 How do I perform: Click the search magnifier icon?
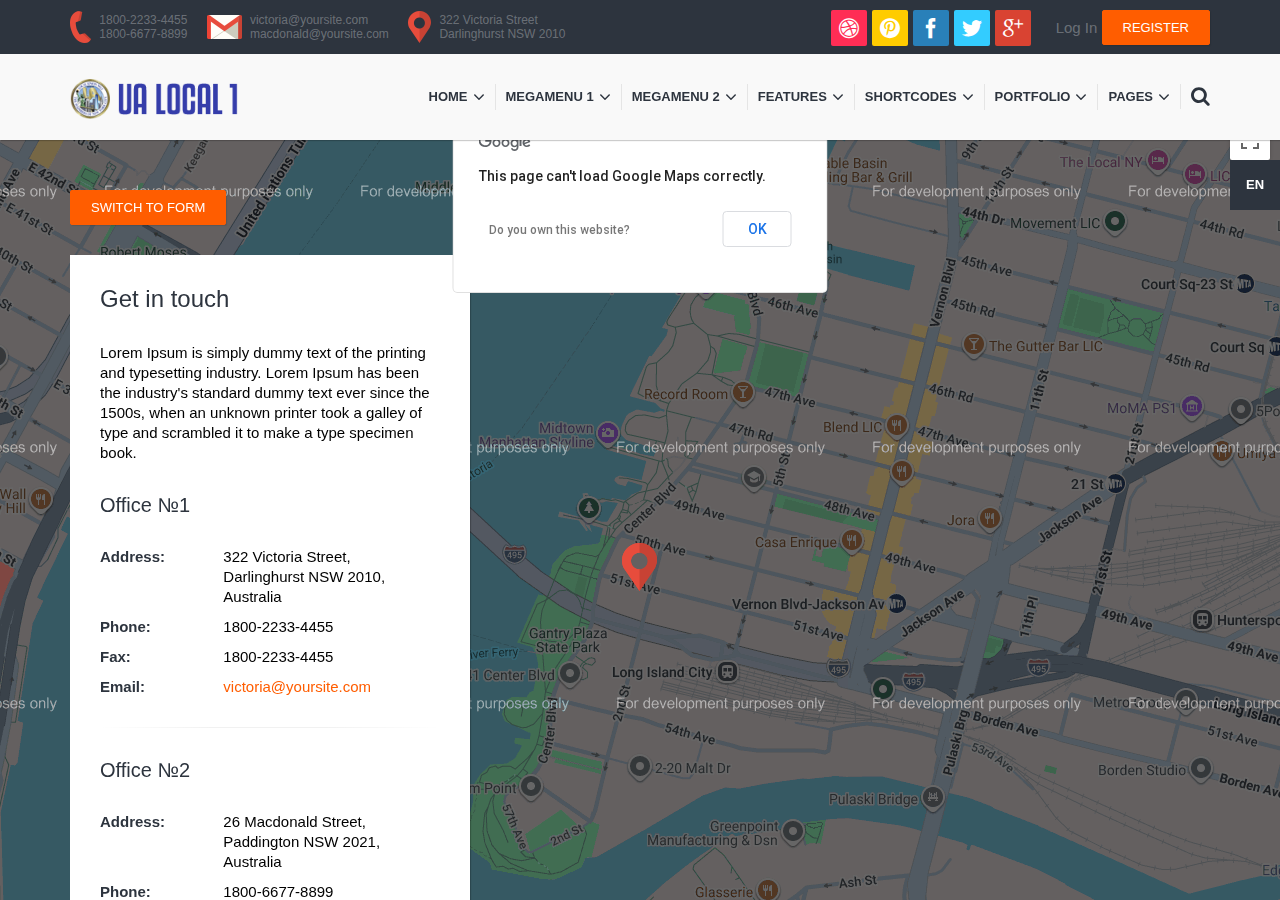point(1200,97)
